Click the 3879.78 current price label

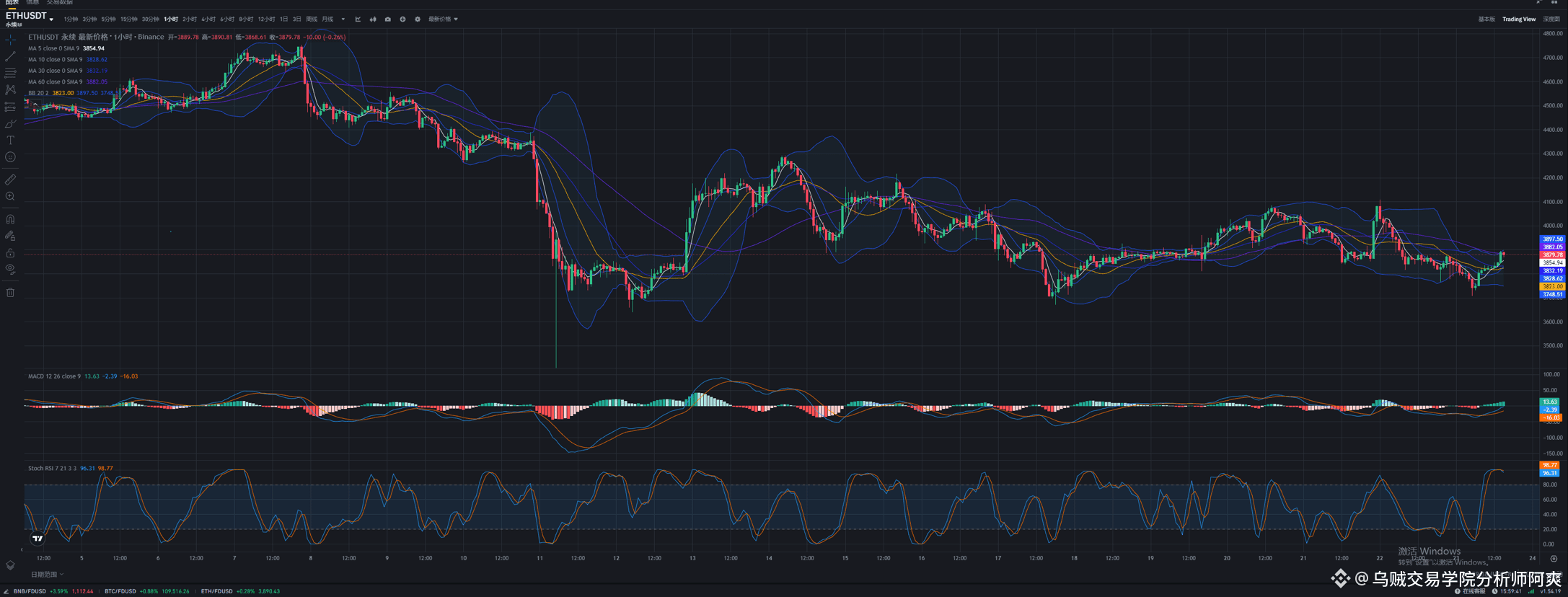pyautogui.click(x=1553, y=255)
